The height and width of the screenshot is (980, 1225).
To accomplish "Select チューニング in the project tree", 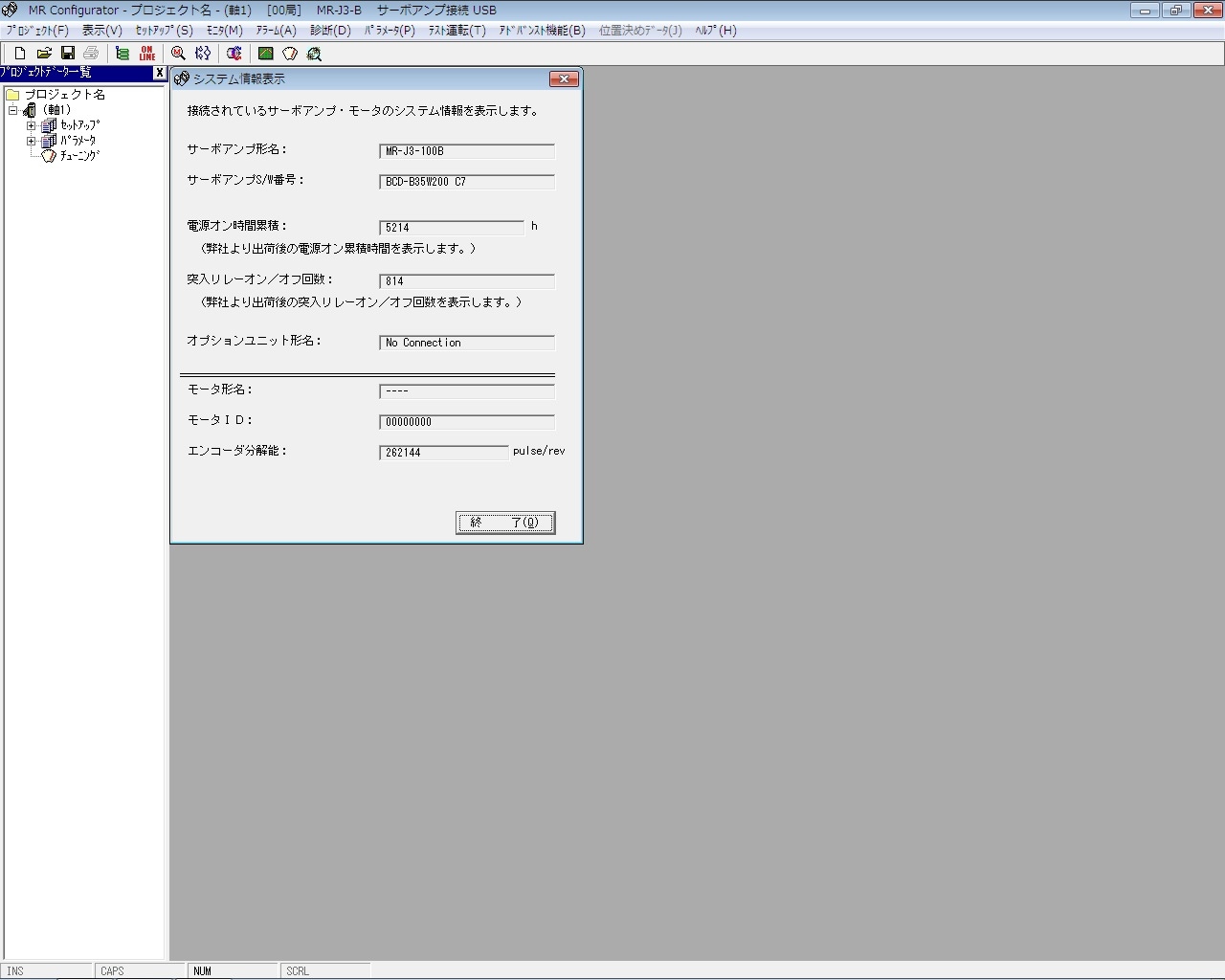I will pyautogui.click(x=79, y=156).
